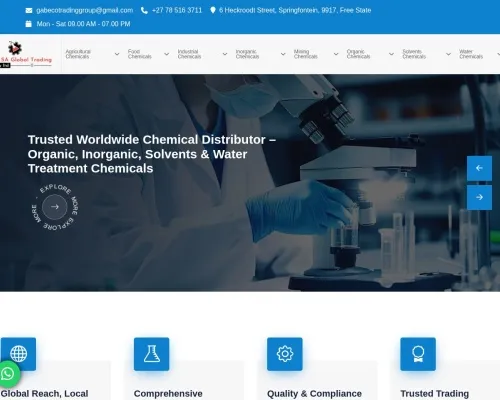This screenshot has height=400, width=500.
Task: Click the phone handset icon
Action: coord(144,11)
